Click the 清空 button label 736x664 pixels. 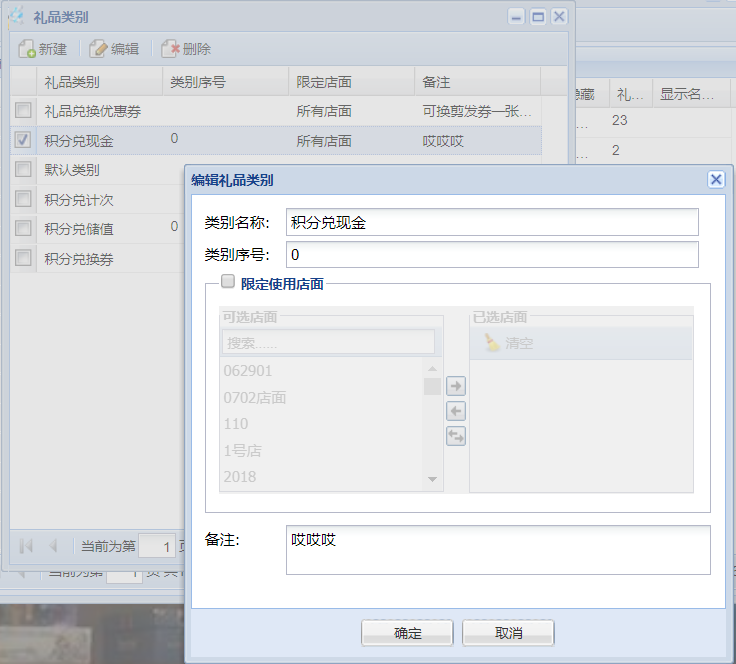click(x=519, y=343)
